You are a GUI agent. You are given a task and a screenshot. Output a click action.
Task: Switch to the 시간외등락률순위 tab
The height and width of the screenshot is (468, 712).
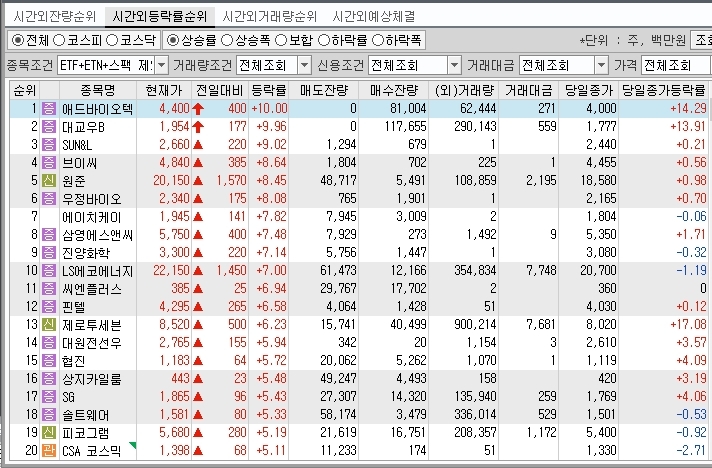pyautogui.click(x=159, y=17)
